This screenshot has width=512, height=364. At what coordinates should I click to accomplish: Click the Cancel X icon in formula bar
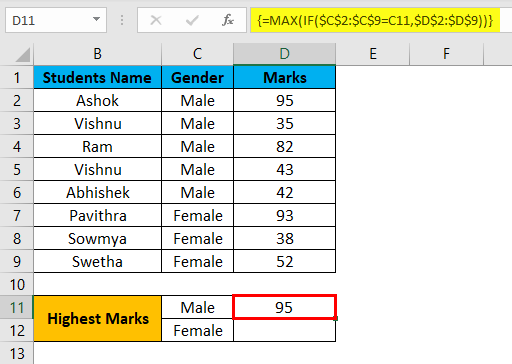tap(156, 20)
